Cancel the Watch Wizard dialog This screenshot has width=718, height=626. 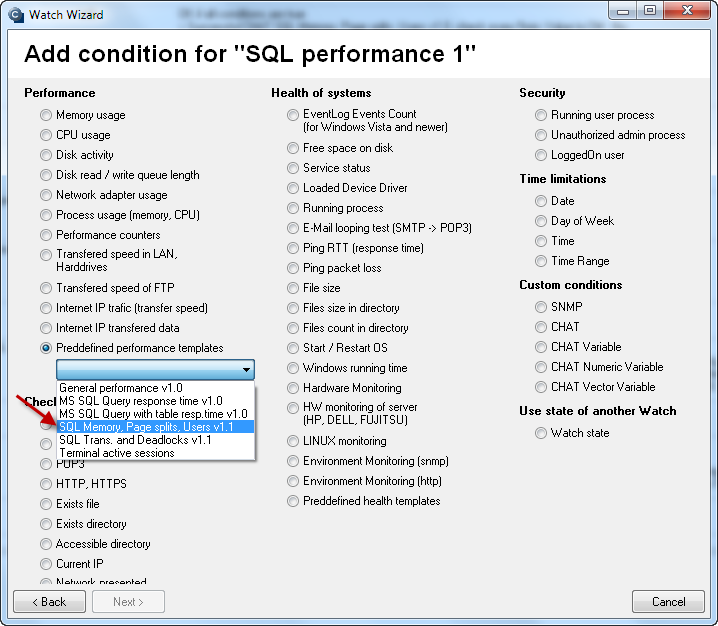[669, 602]
